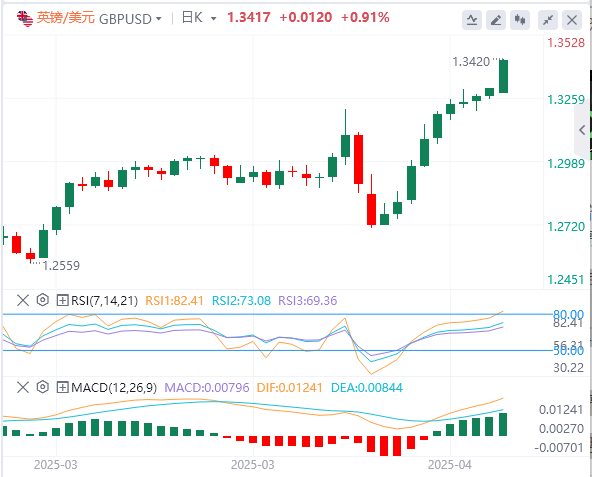Viewport: 592px width, 477px height.
Task: Click the RSI3:69.36 value
Action: (308, 301)
